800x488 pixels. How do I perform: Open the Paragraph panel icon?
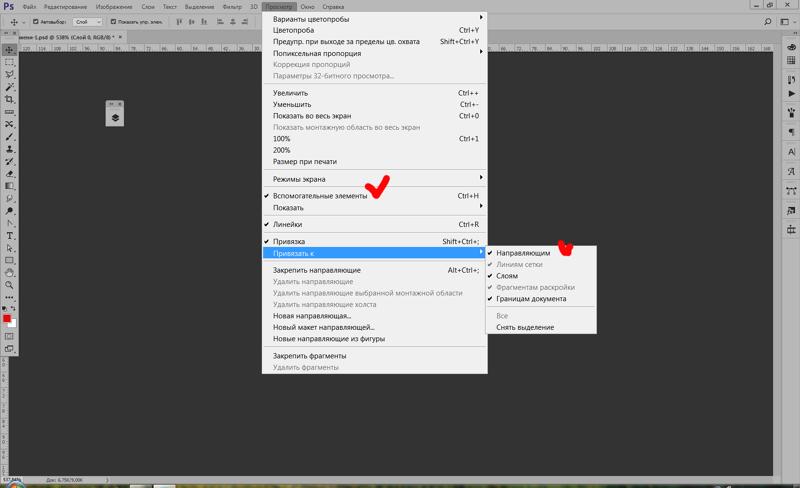click(791, 132)
